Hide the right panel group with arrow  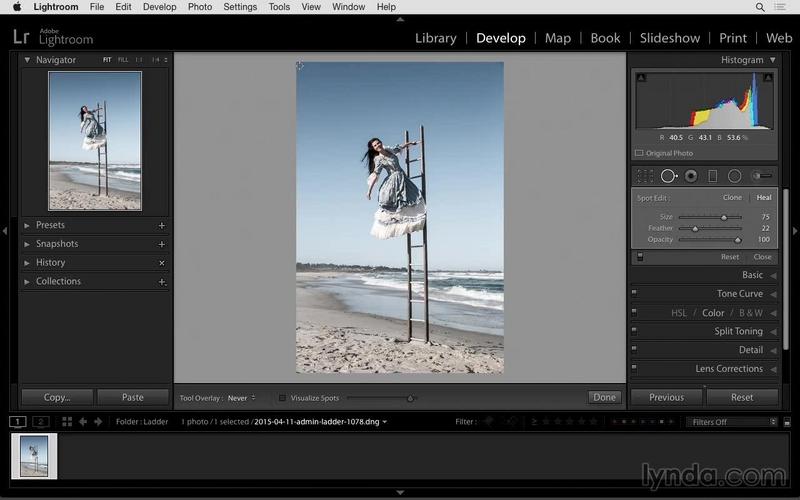[x=795, y=231]
